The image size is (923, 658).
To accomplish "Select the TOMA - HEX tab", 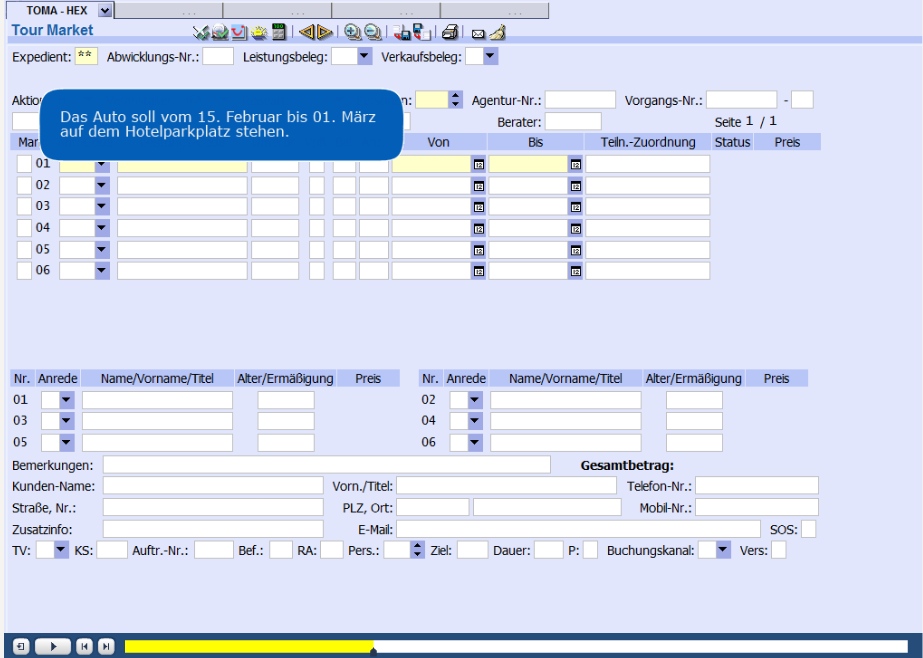I will click(x=57, y=11).
